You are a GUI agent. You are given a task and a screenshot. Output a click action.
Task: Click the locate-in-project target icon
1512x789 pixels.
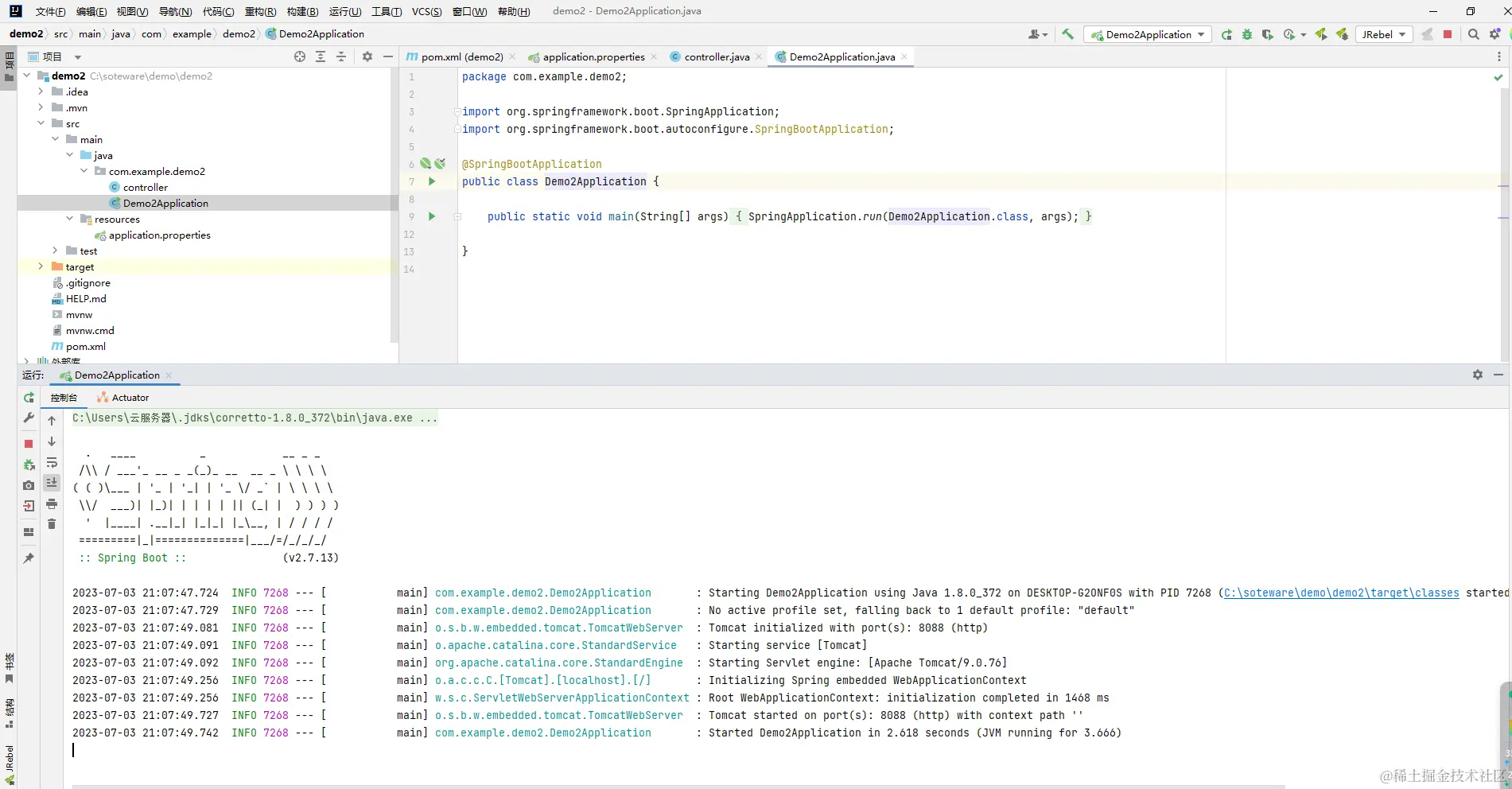click(x=300, y=56)
